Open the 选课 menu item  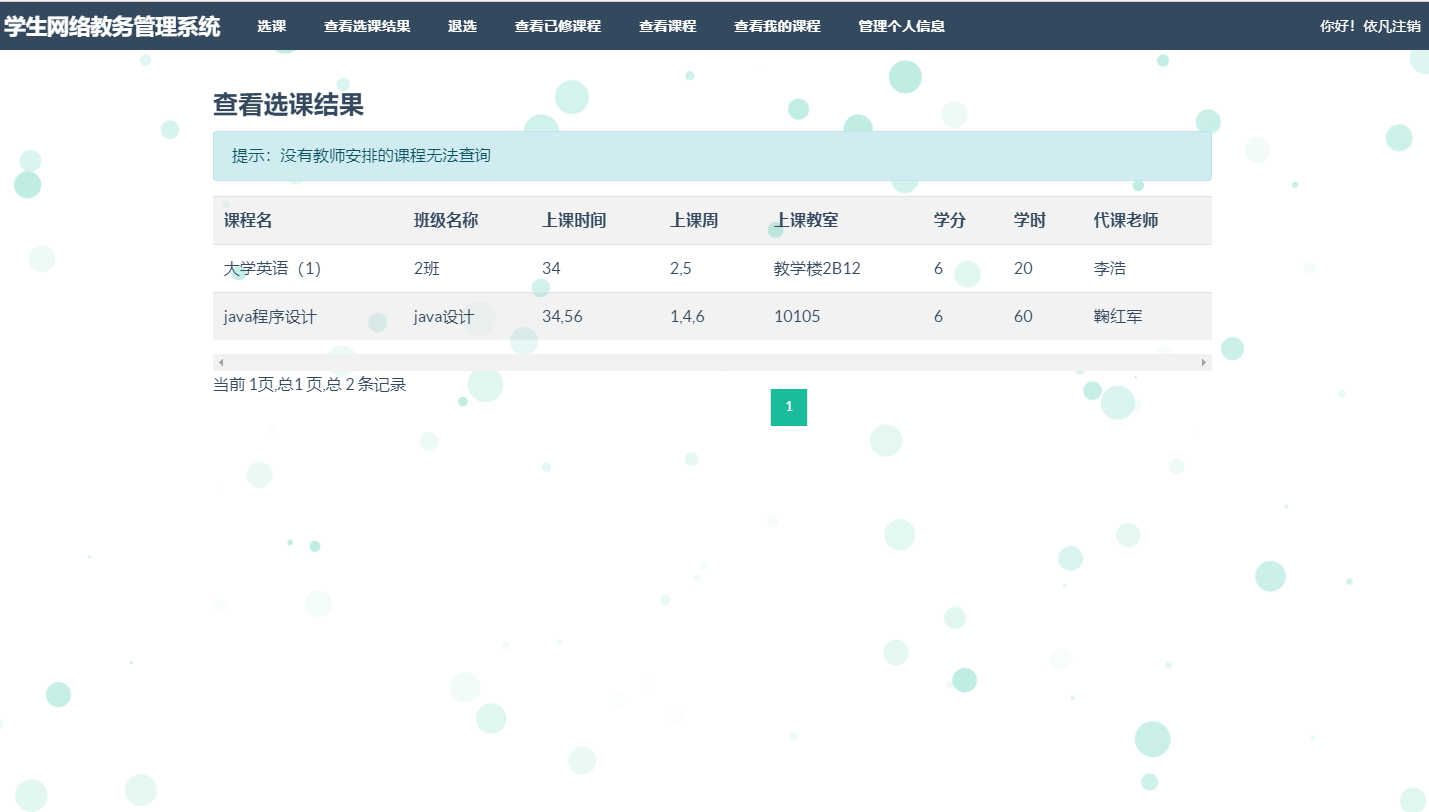click(x=271, y=26)
